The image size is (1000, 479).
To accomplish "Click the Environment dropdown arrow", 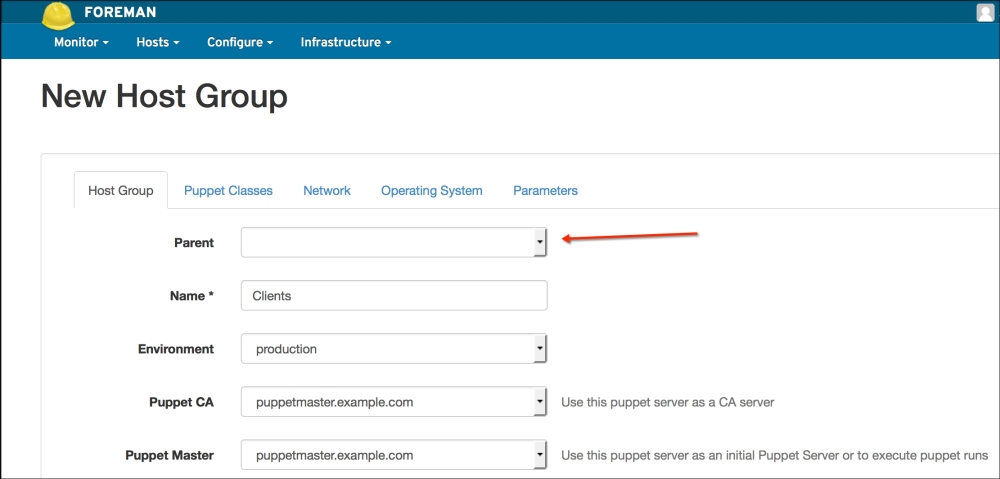I will point(539,349).
